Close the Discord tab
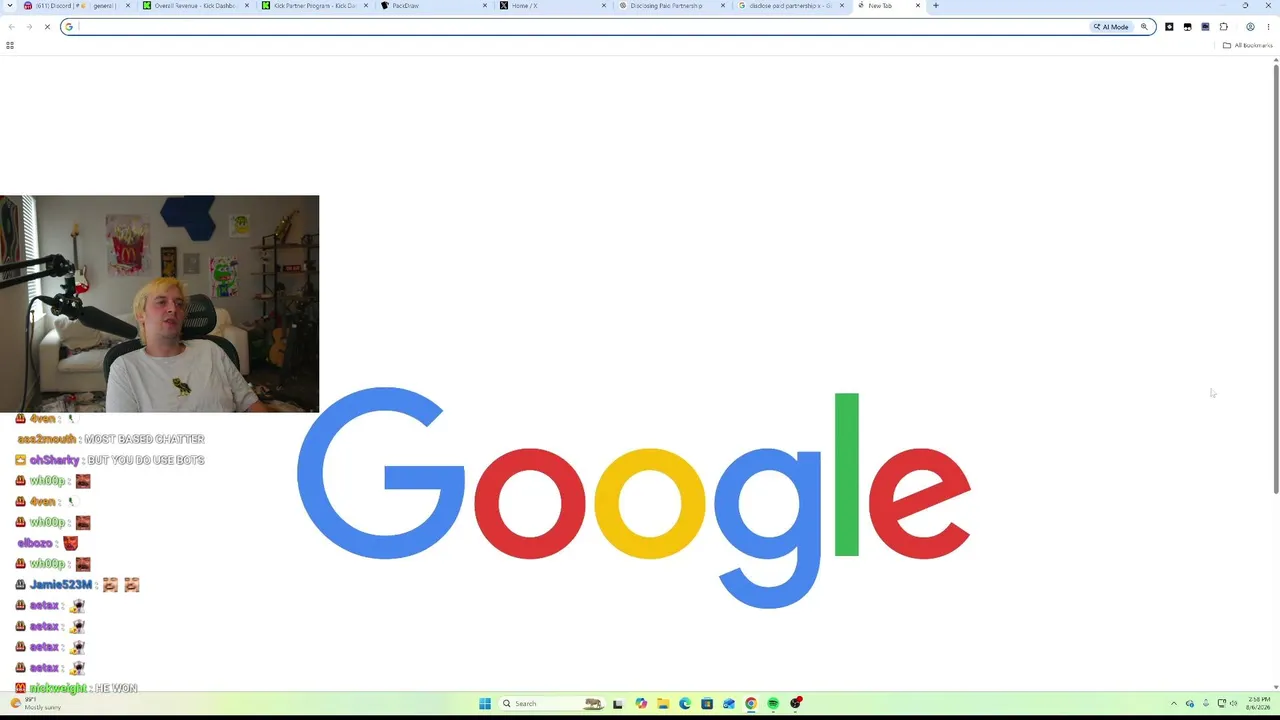 [x=127, y=6]
